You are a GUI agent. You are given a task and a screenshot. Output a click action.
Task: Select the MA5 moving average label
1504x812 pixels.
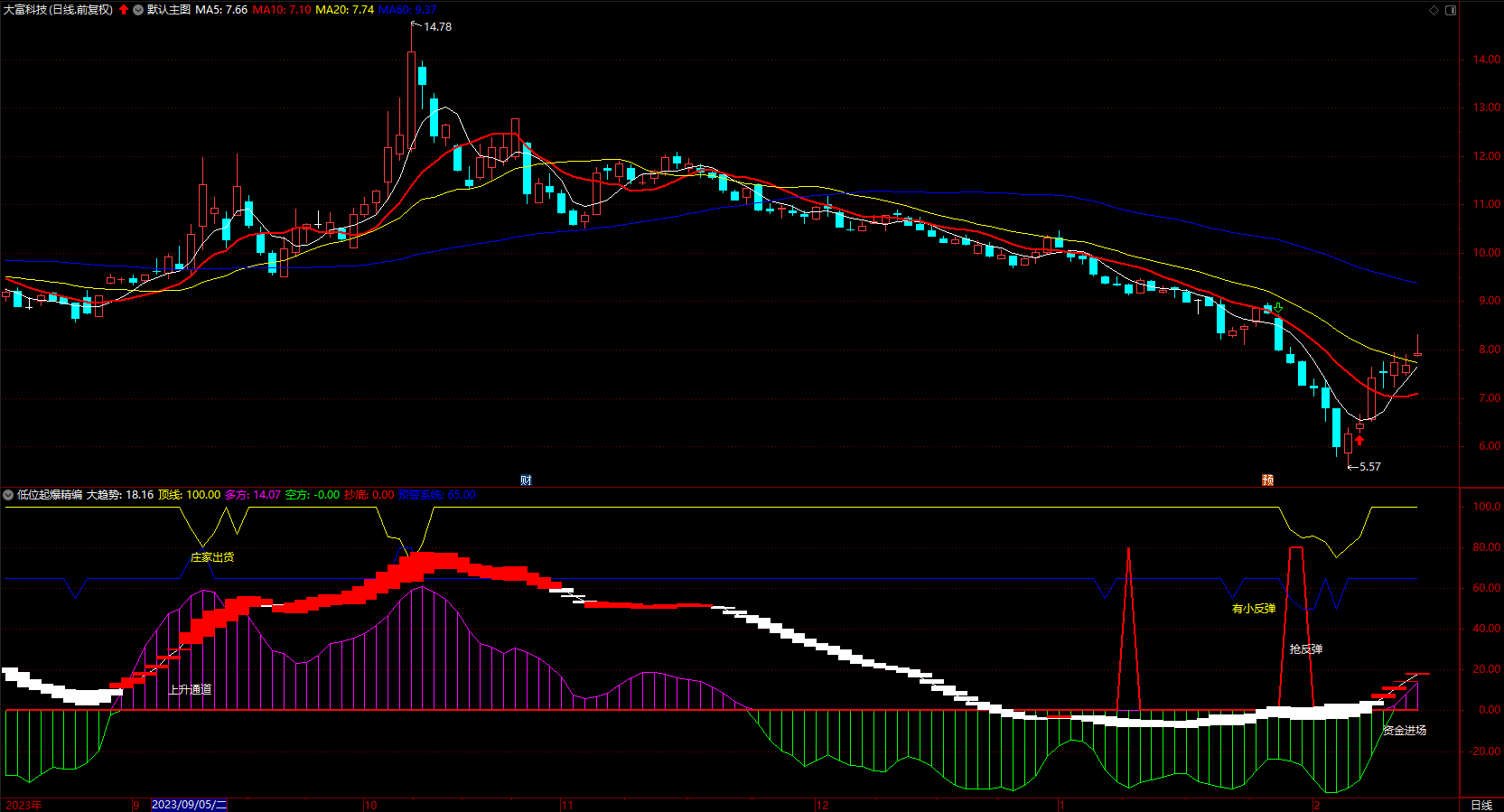tap(221, 10)
